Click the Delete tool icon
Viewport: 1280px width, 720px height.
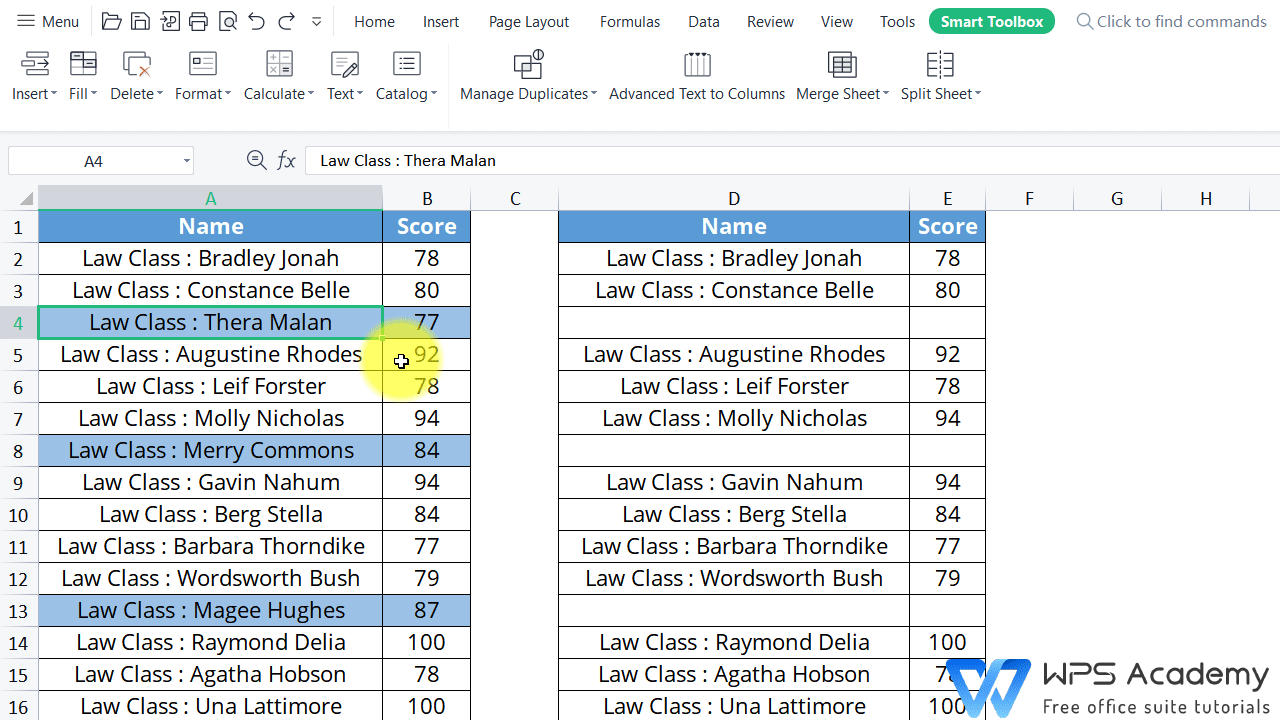coord(136,65)
